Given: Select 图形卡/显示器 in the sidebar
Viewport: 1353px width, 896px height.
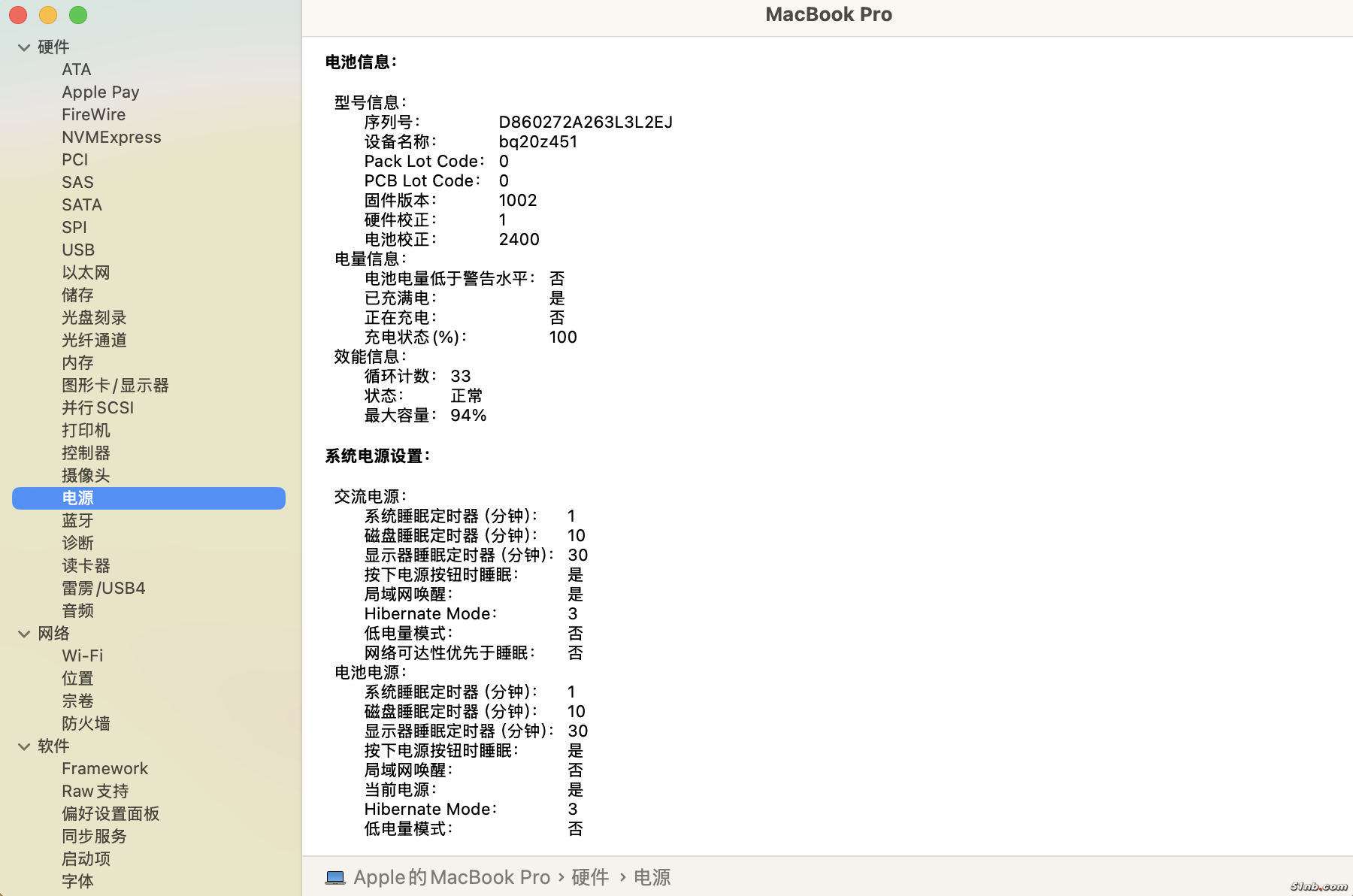Looking at the screenshot, I should tap(114, 385).
